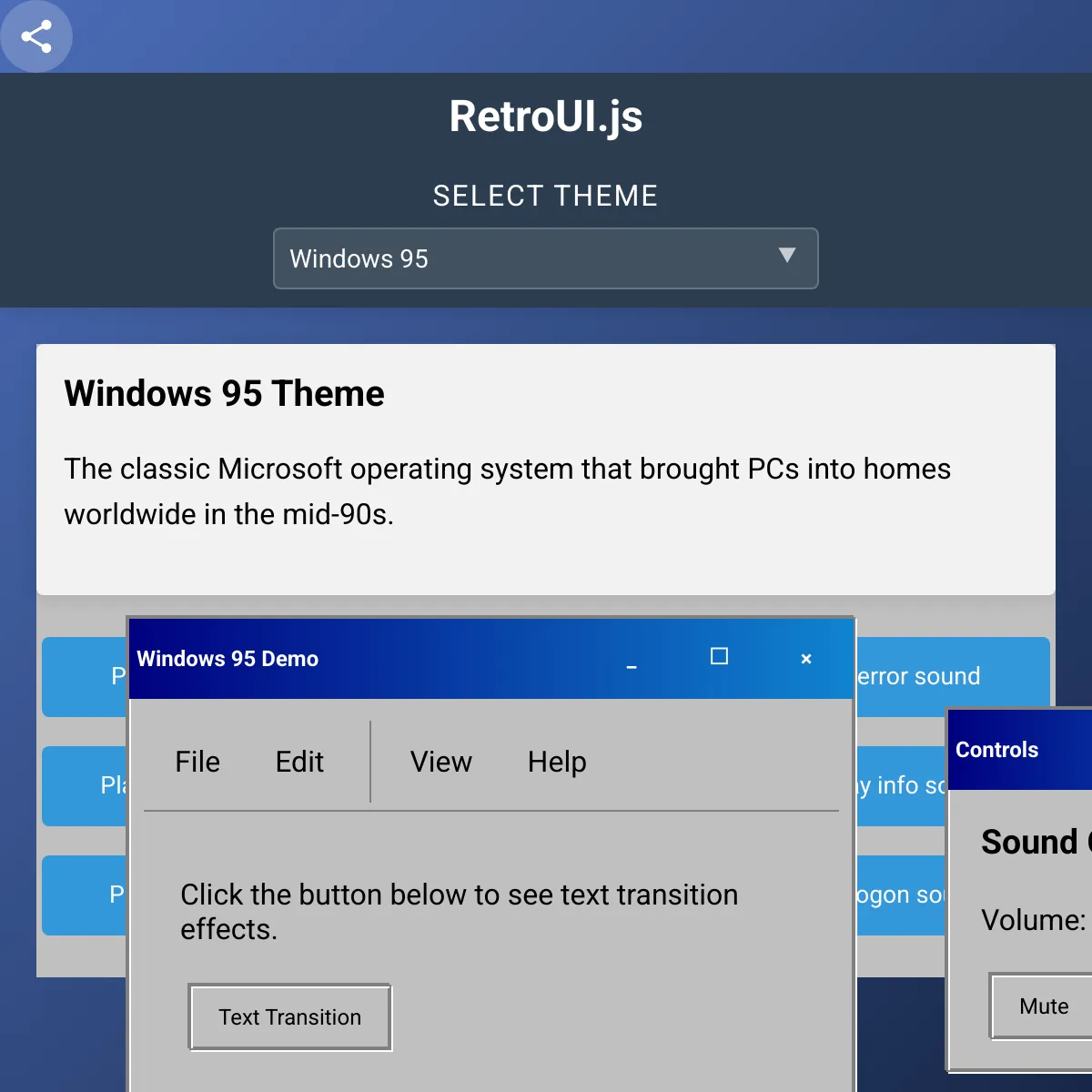The width and height of the screenshot is (1092, 1092).
Task: Click the Windows 95 Theme heading
Action: [224, 394]
